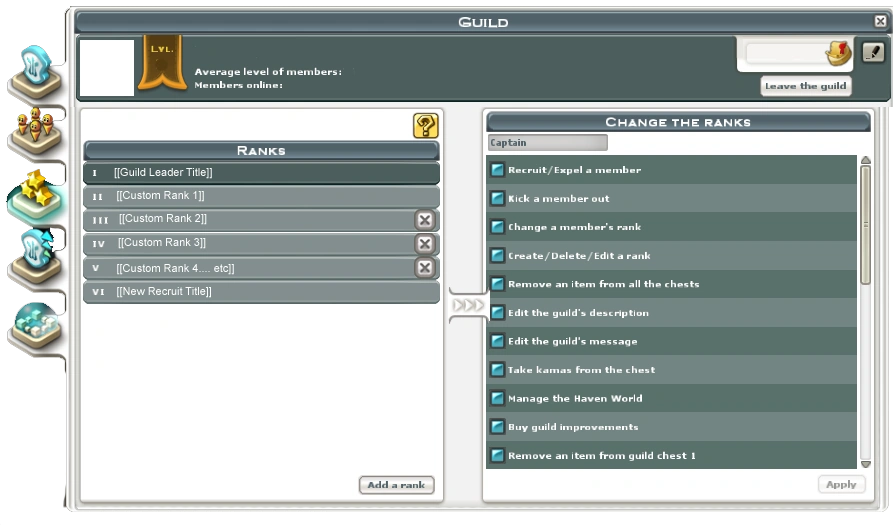Select the [[Custom Rank 2]] rank row
Screen dimensions: 893x525
261,220
